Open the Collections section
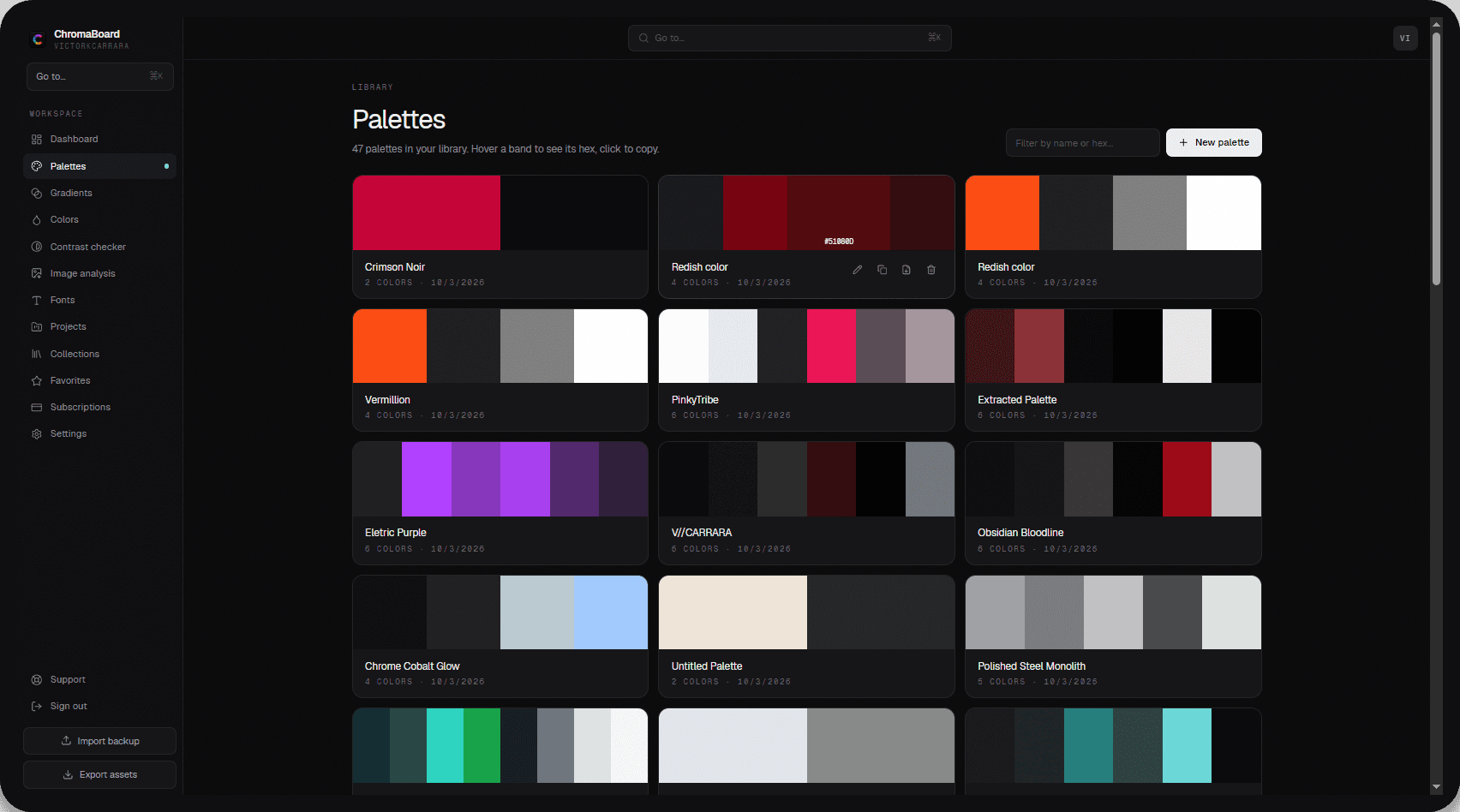Image resolution: width=1460 pixels, height=812 pixels. (99, 354)
